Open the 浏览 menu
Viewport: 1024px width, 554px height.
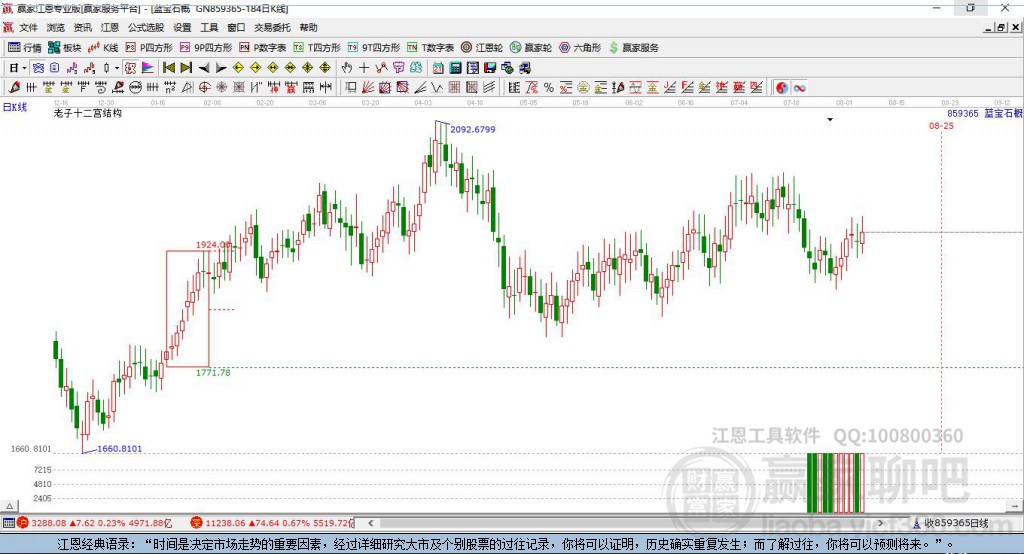click(56, 27)
